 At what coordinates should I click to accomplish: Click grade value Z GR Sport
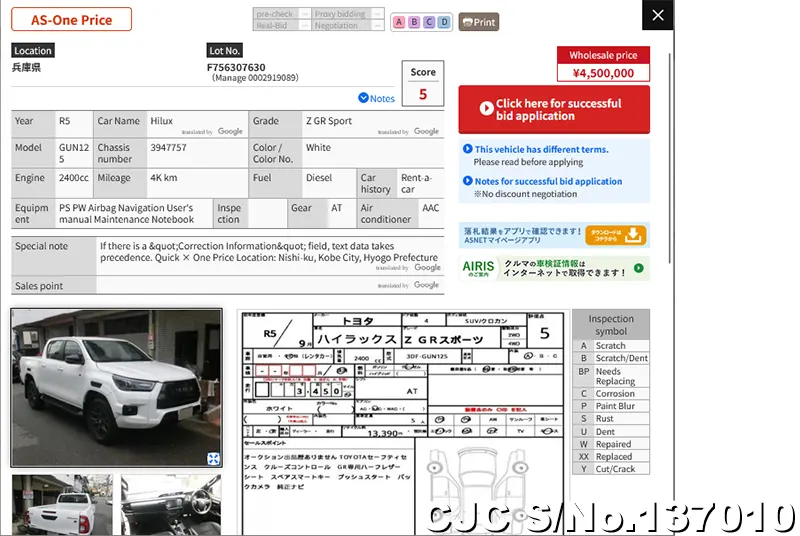click(x=329, y=121)
